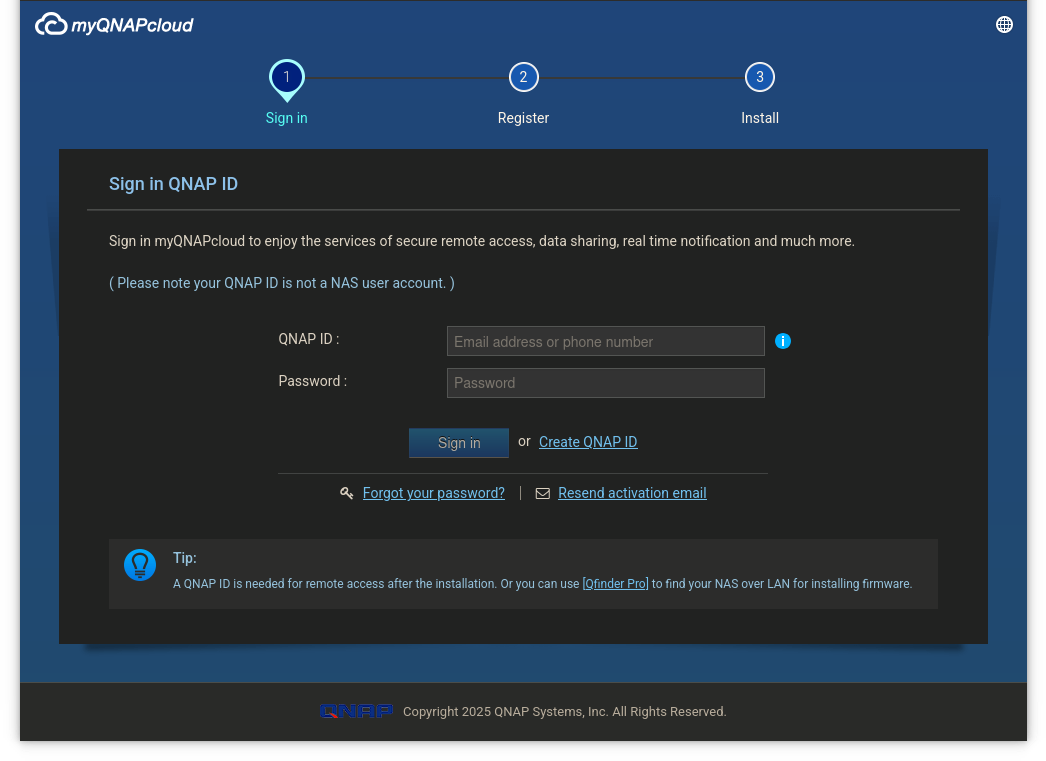Image resolution: width=1046 pixels, height=761 pixels.
Task: Select step 2 Register circle
Action: [x=523, y=77]
